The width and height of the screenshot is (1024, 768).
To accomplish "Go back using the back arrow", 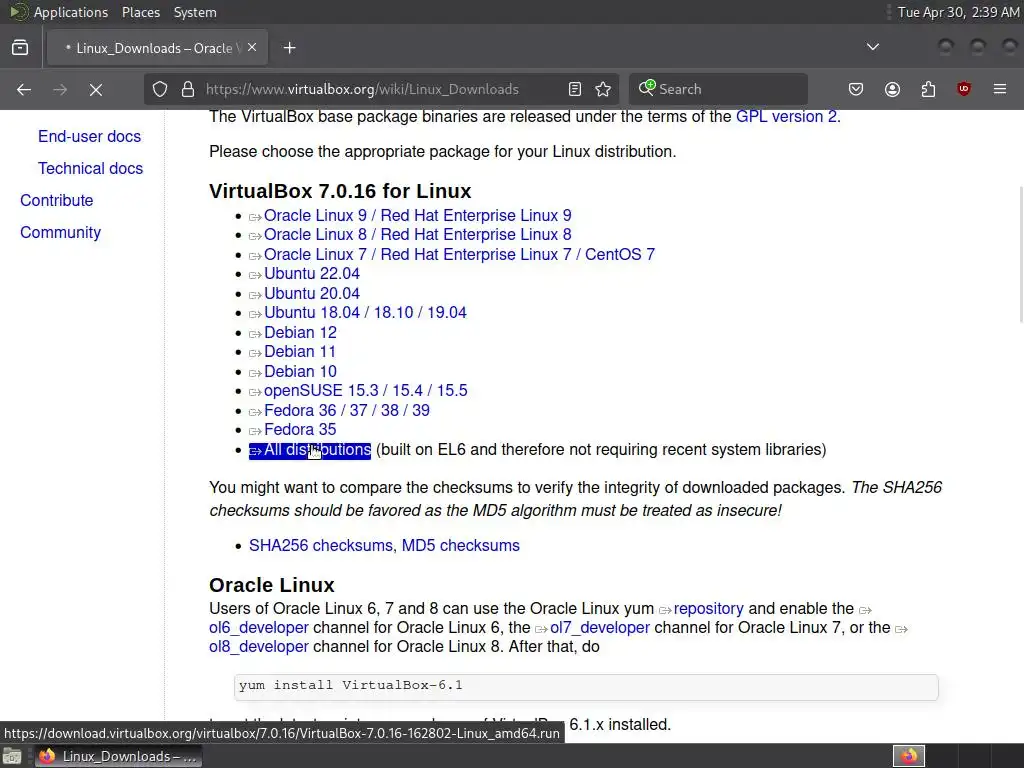I will 24,89.
